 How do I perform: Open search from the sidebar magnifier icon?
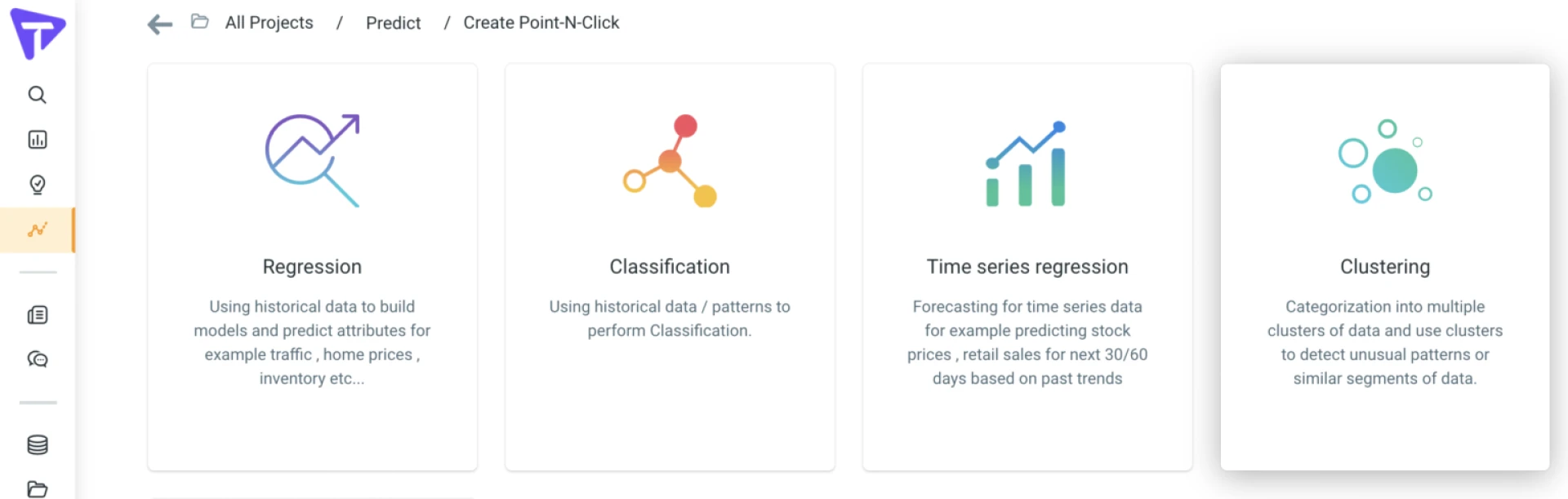pos(38,95)
